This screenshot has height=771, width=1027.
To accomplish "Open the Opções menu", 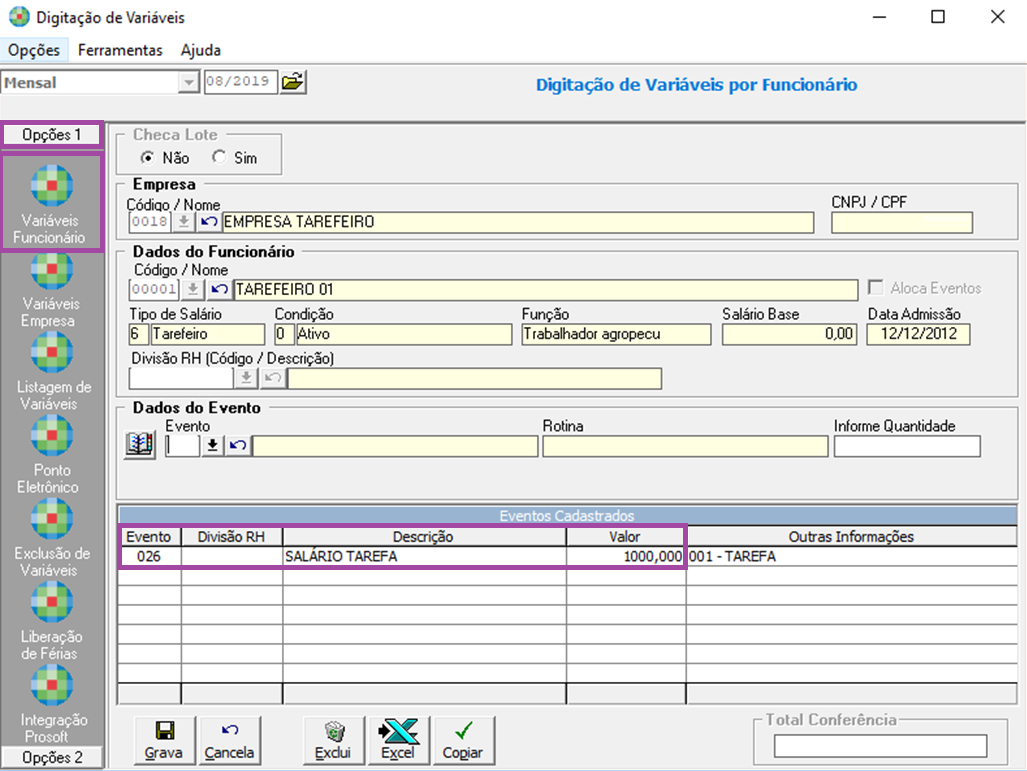I will coord(34,50).
